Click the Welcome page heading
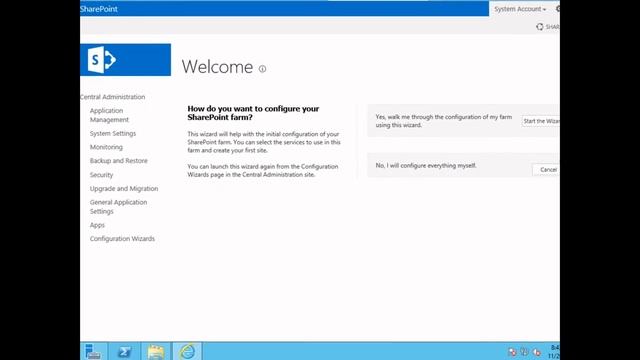The image size is (640, 360). [x=217, y=67]
